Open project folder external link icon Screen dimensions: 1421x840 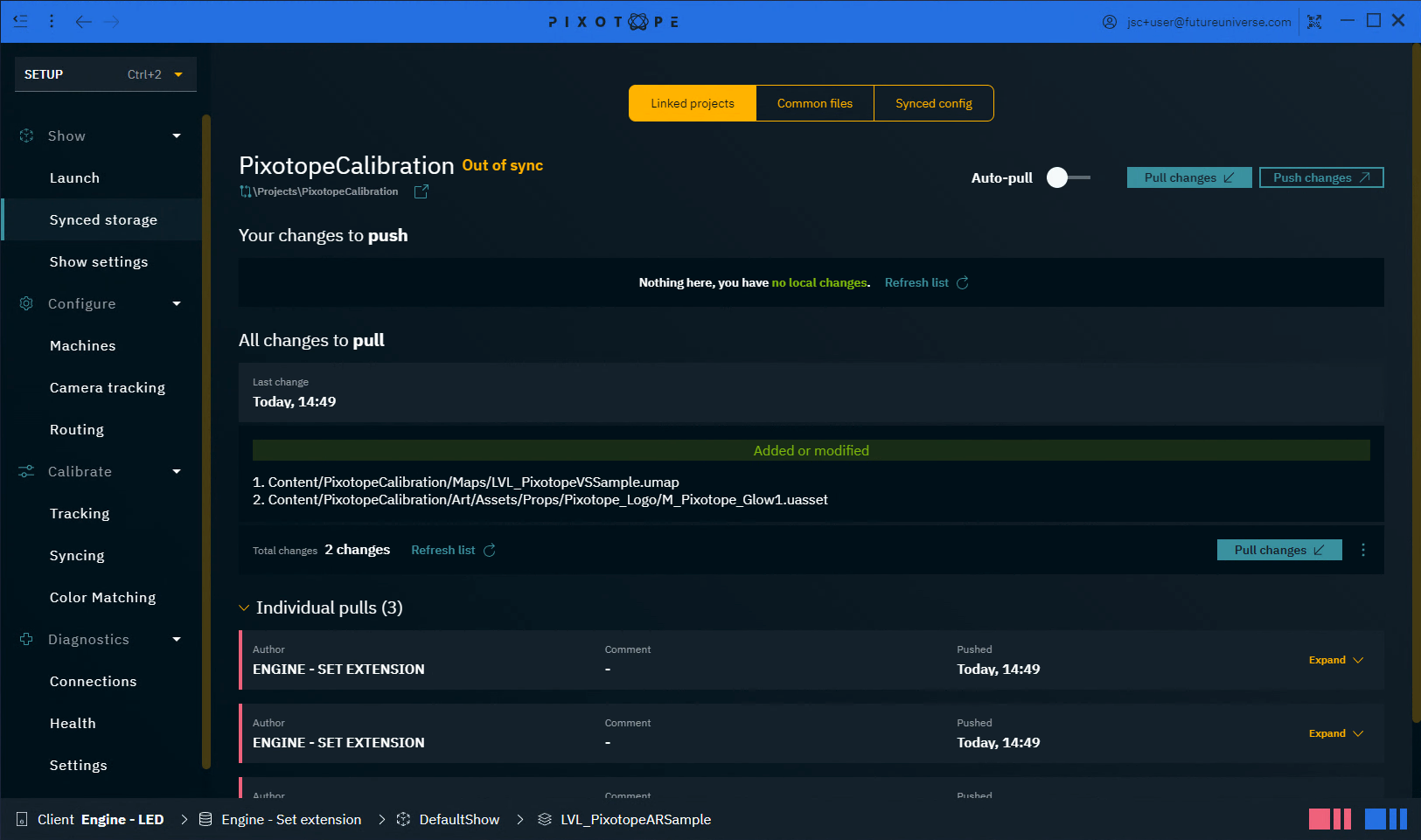tap(421, 191)
